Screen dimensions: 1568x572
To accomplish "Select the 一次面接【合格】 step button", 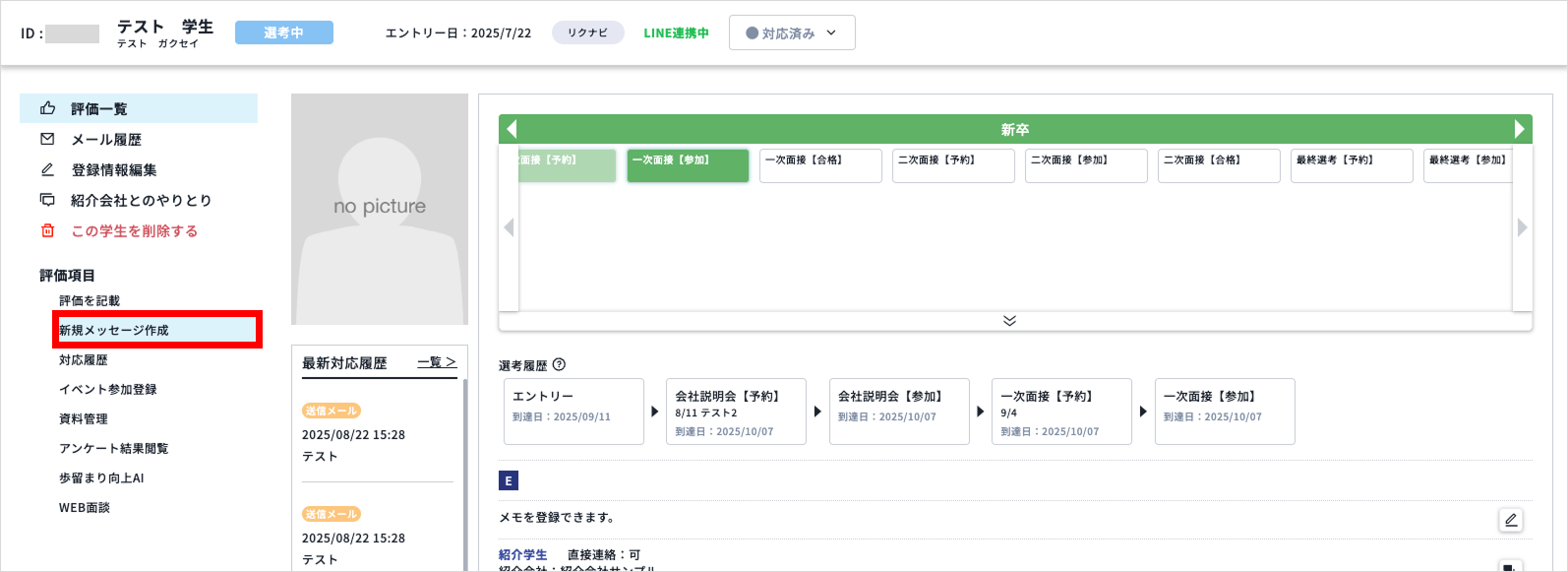I will click(819, 165).
